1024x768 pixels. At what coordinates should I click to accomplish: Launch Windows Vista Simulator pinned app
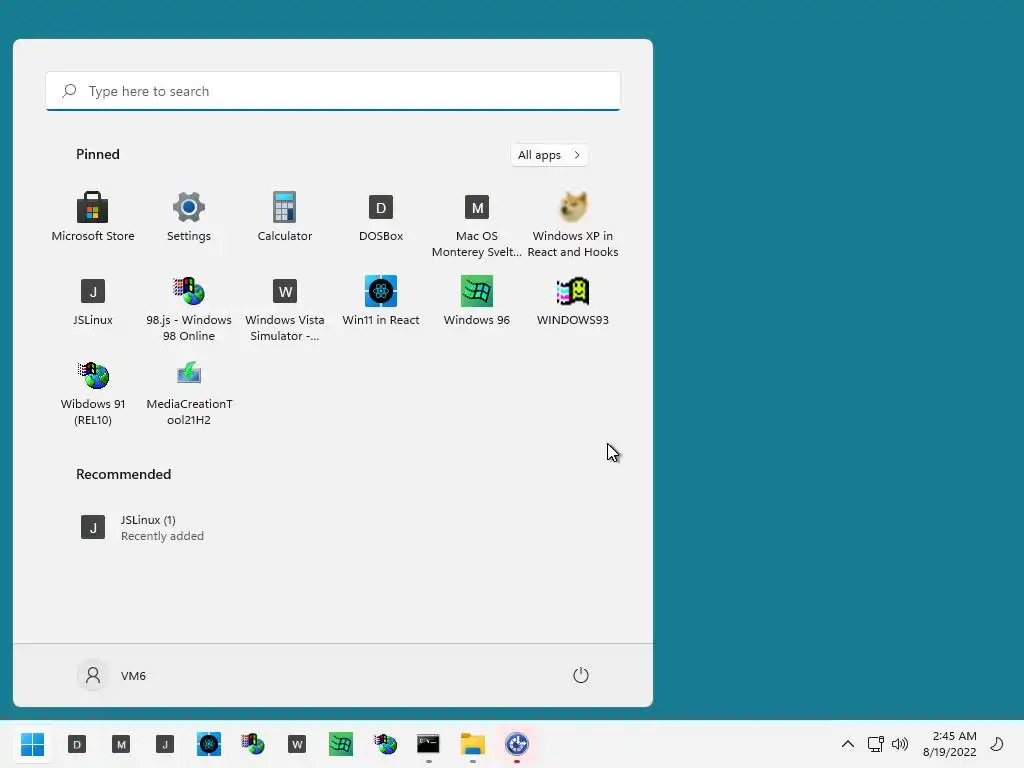[x=285, y=309]
